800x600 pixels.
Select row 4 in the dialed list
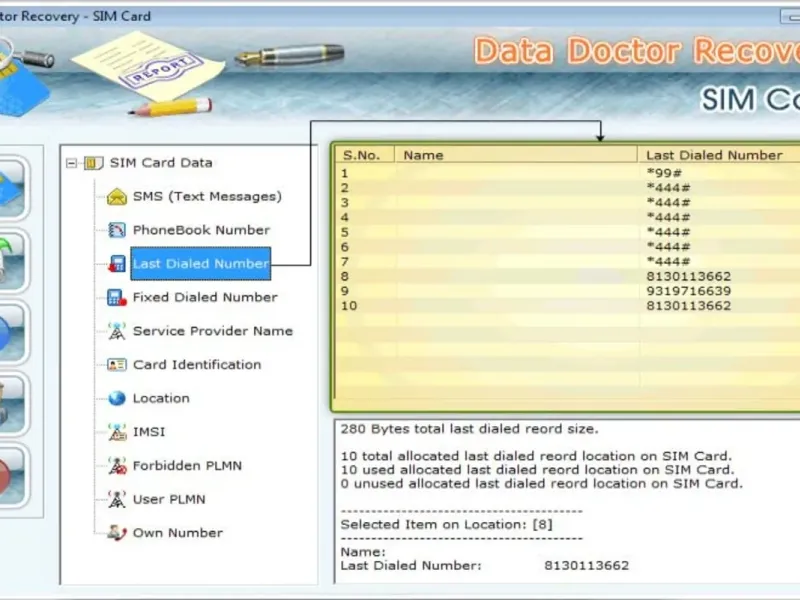pyautogui.click(x=568, y=217)
